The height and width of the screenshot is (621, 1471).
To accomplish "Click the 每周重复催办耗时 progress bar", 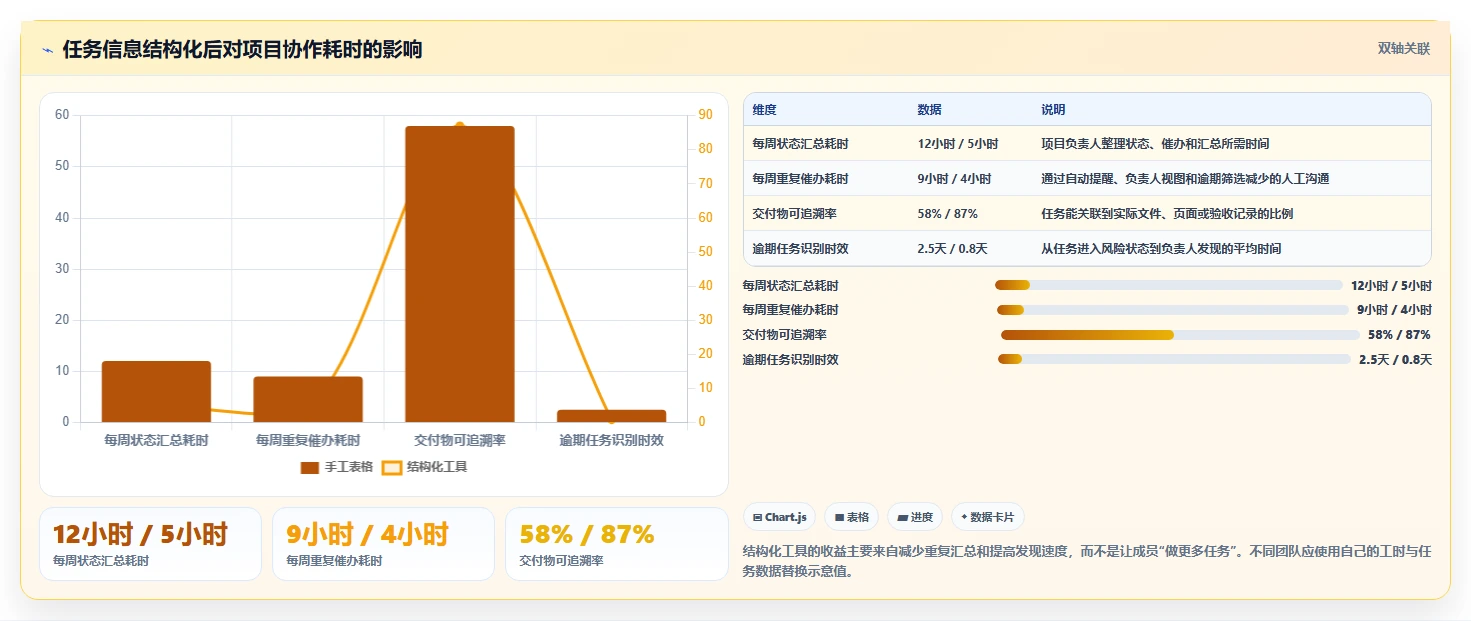I will point(1173,310).
